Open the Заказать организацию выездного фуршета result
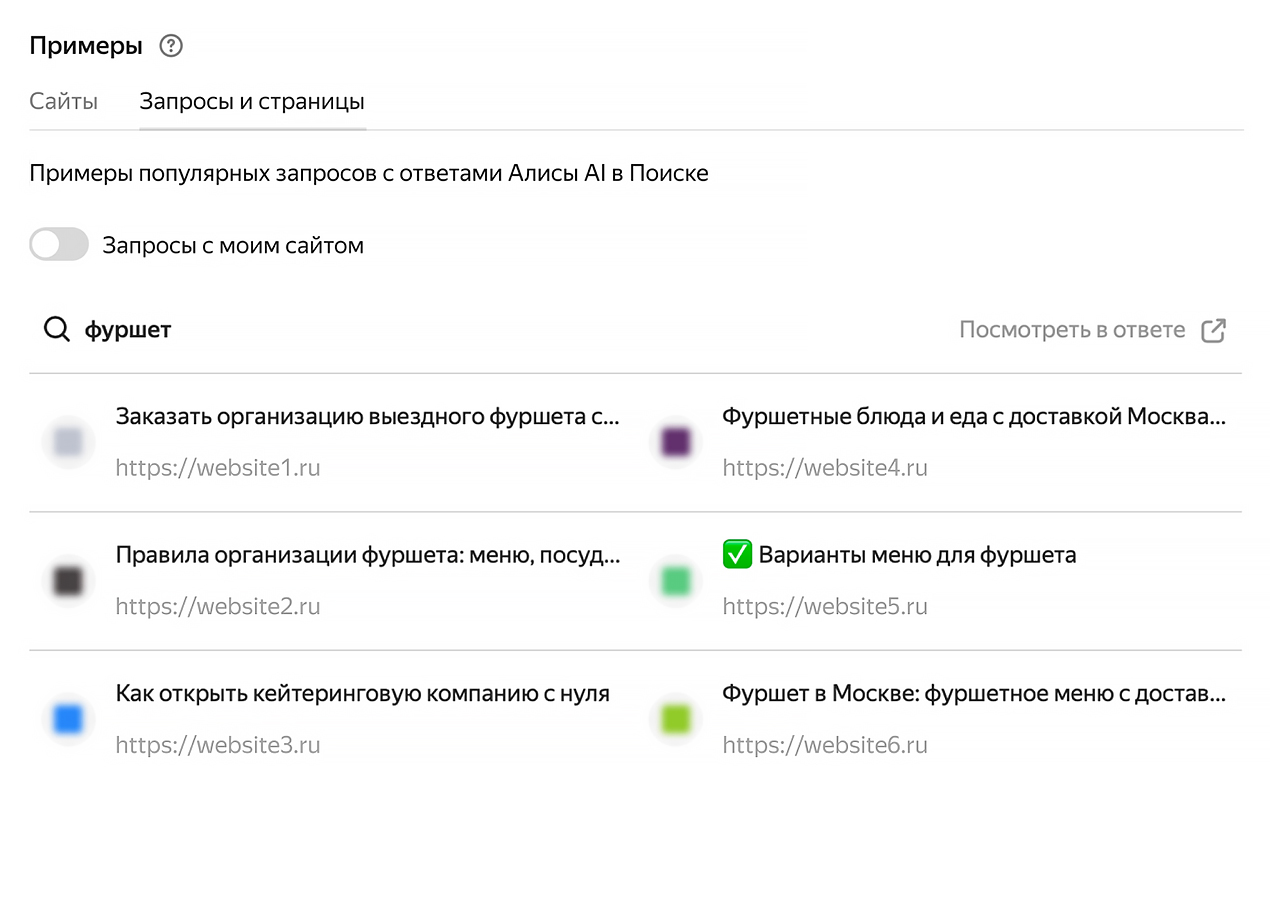Viewport: 1270px width, 900px height. pyautogui.click(x=367, y=416)
